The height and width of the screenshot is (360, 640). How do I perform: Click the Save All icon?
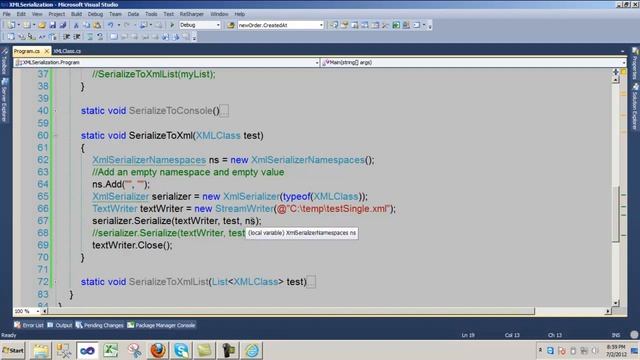point(63,25)
